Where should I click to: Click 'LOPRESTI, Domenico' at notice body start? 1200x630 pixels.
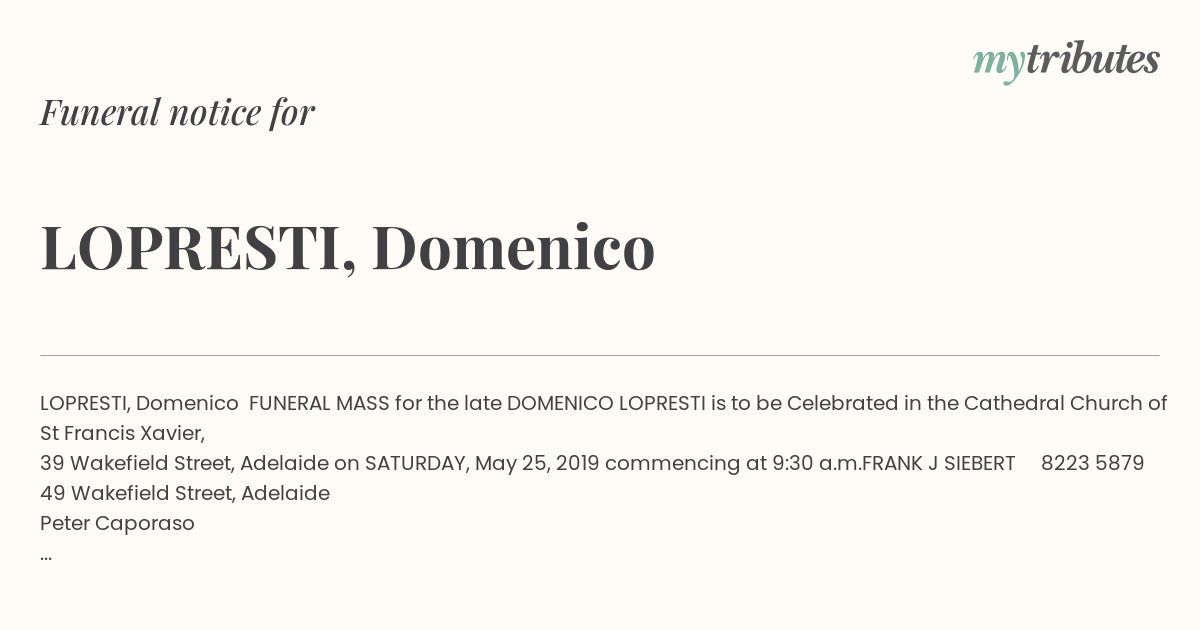tap(139, 403)
